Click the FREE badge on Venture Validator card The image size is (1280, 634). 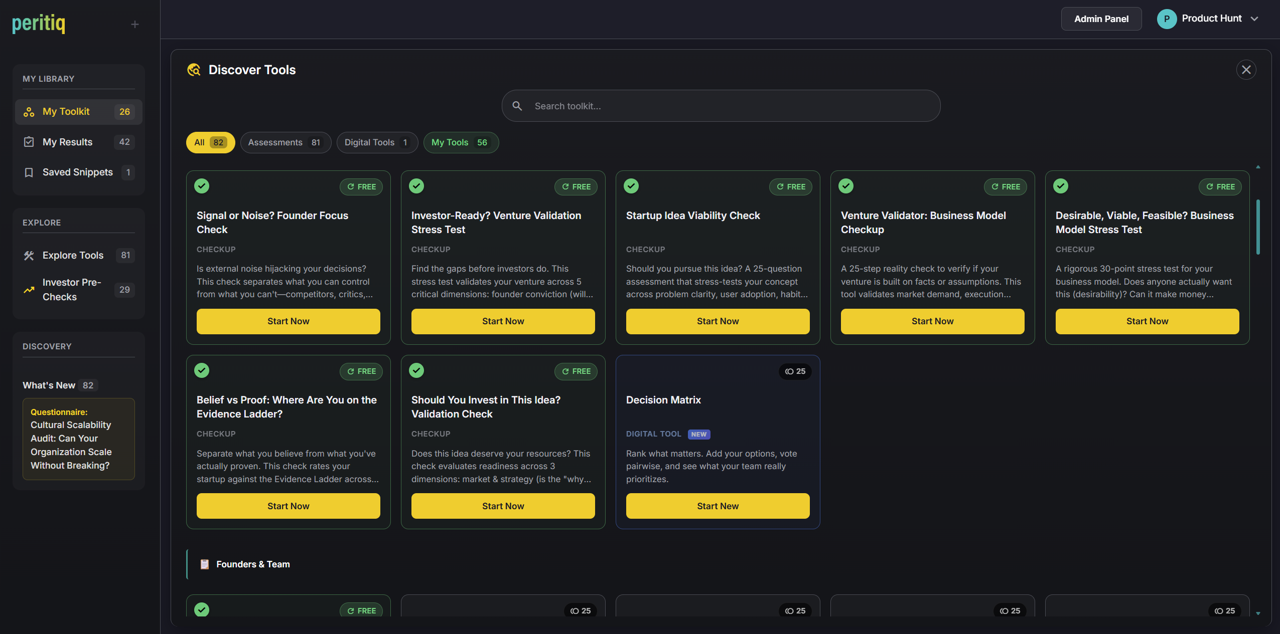pos(1005,187)
